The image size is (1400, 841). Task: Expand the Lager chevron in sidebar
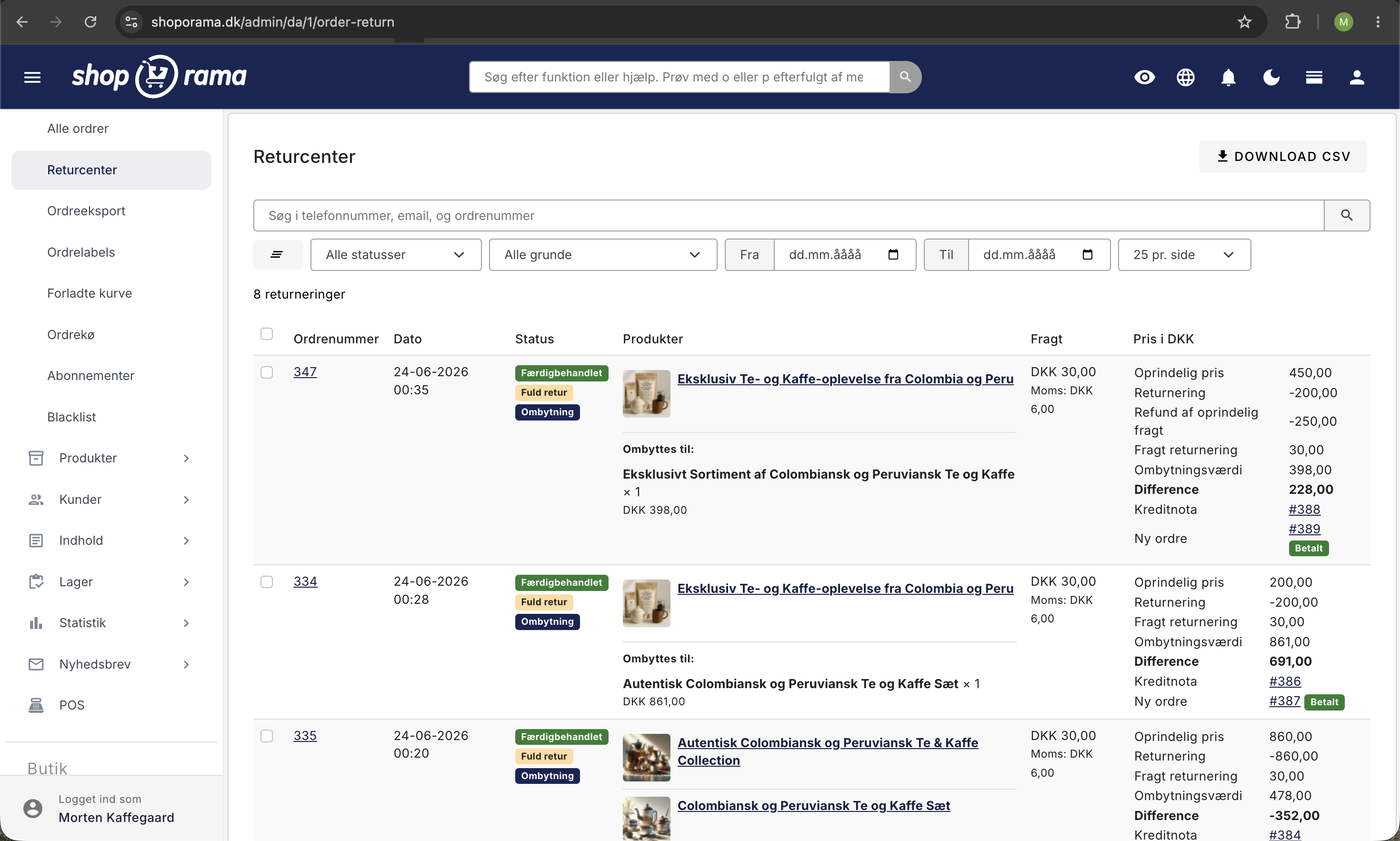click(186, 581)
